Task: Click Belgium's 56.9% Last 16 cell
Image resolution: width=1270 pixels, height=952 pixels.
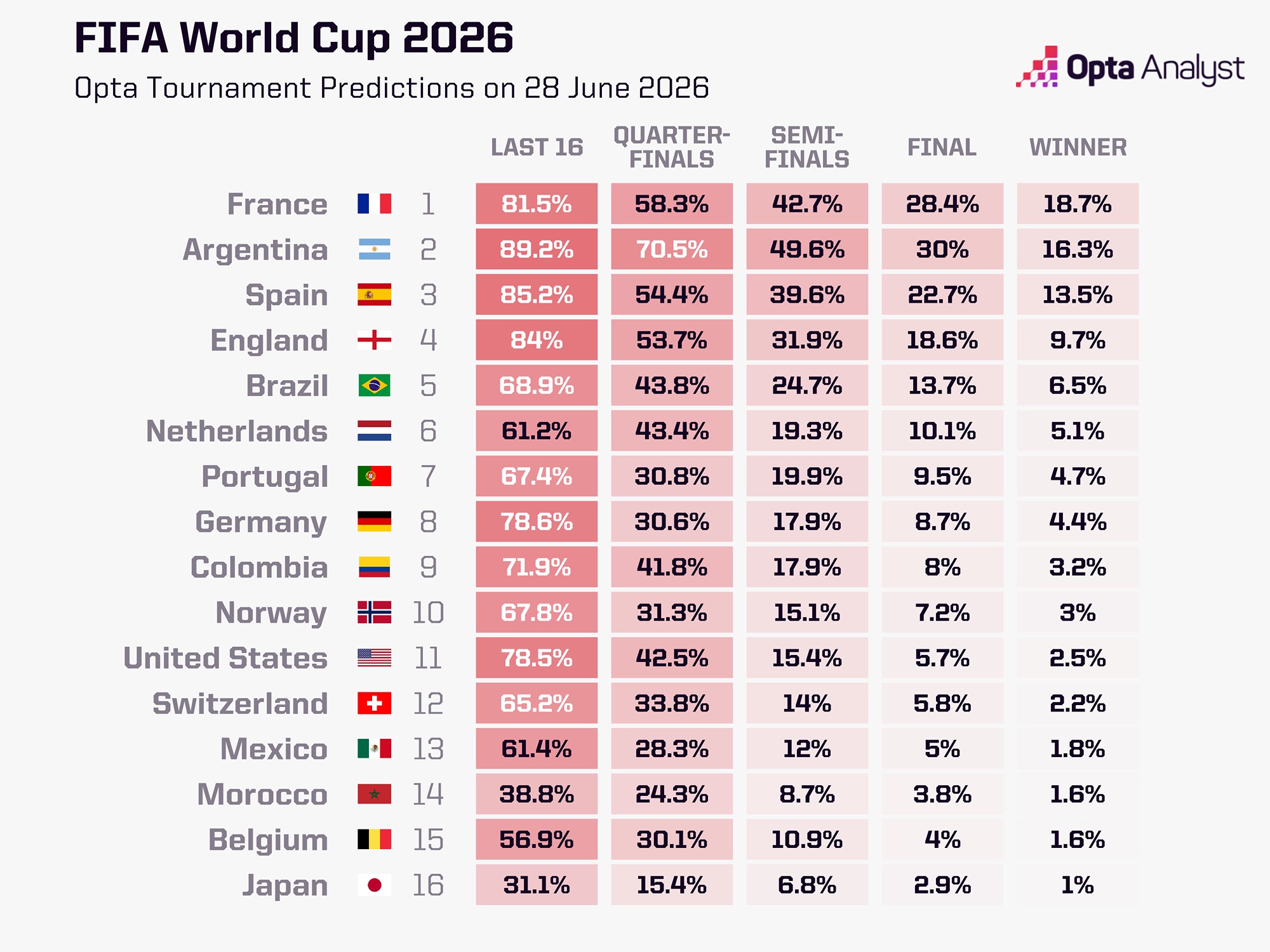Action: click(x=537, y=840)
